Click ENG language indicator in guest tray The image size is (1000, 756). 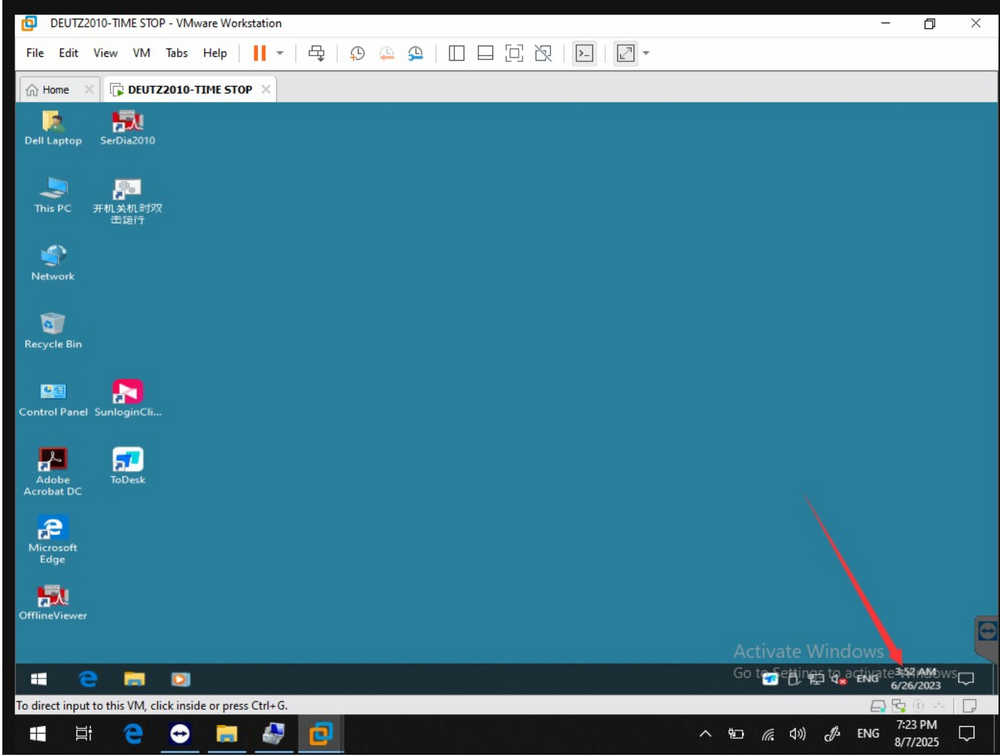point(867,679)
